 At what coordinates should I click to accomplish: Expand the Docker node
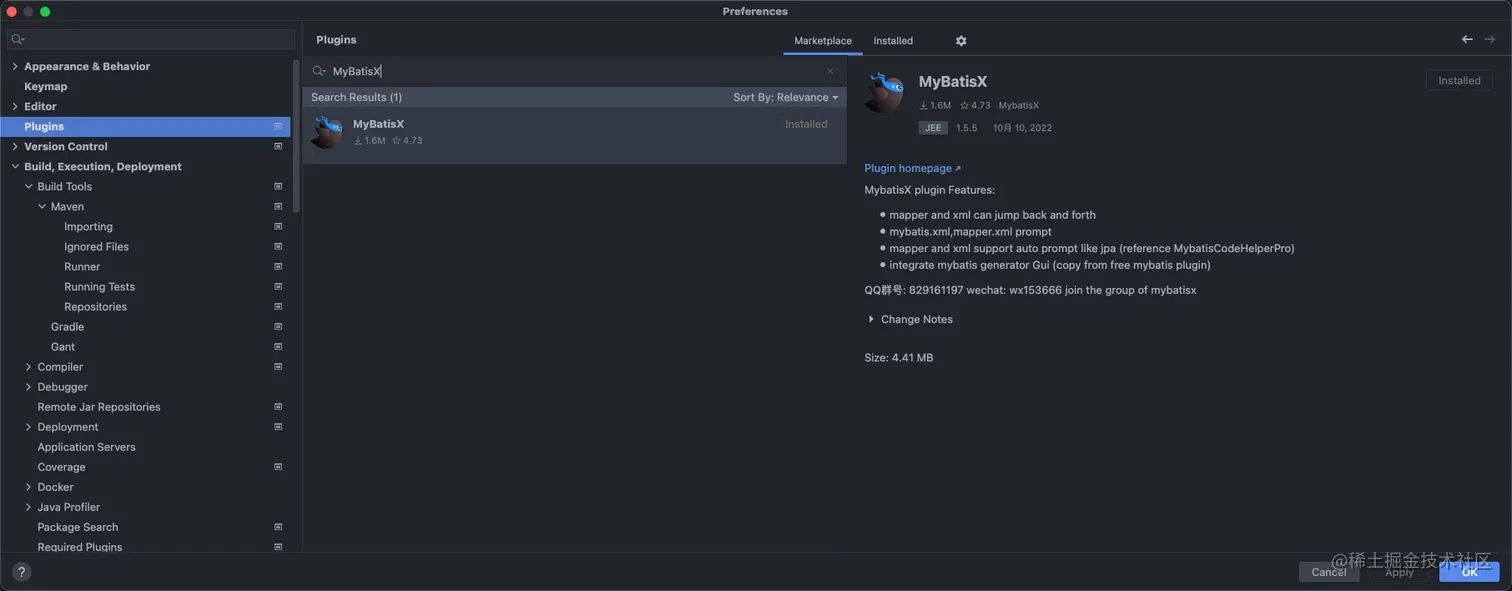point(28,486)
